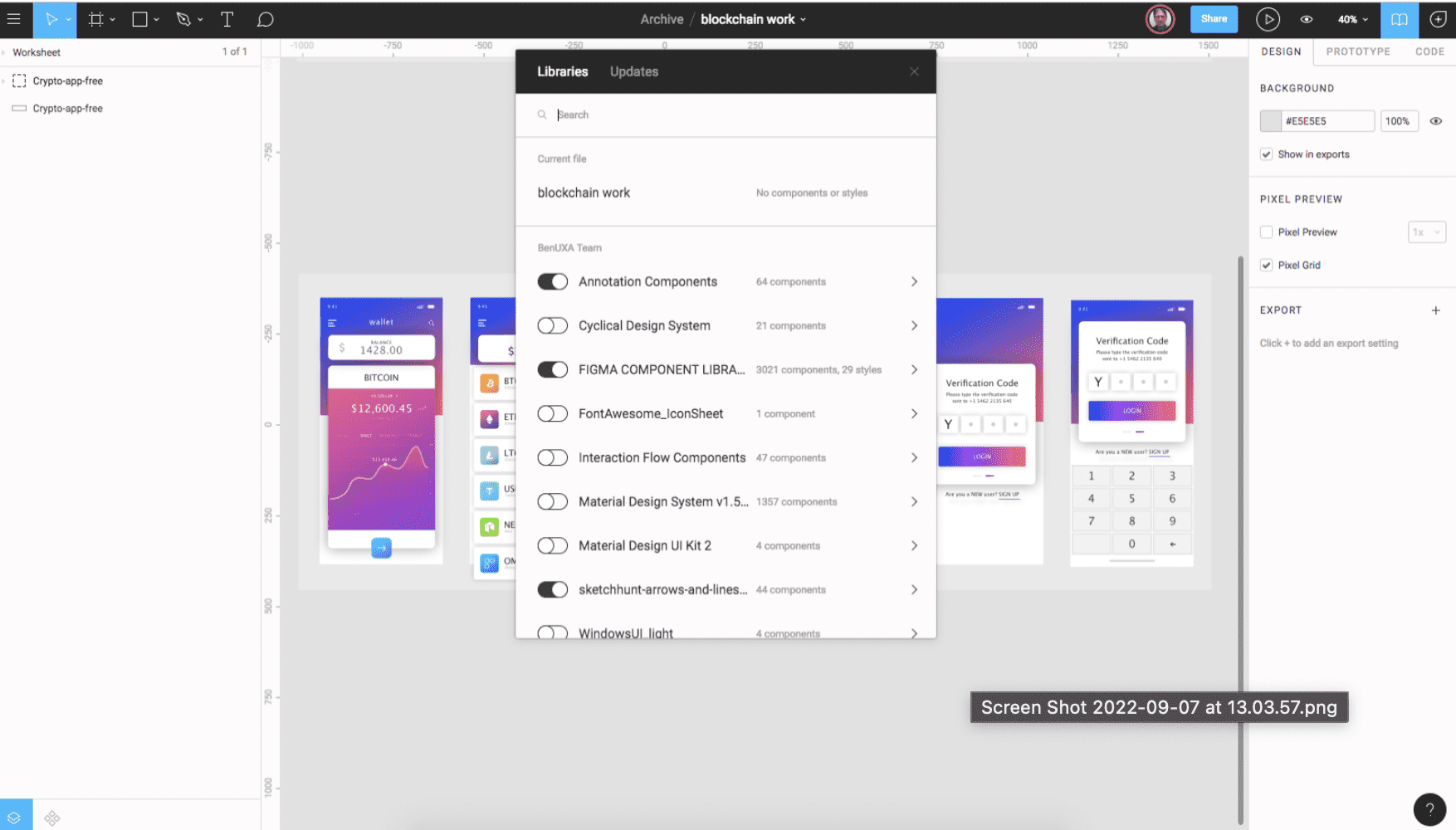Switch to the Prototype tab
This screenshot has height=830, width=1456.
point(1357,51)
